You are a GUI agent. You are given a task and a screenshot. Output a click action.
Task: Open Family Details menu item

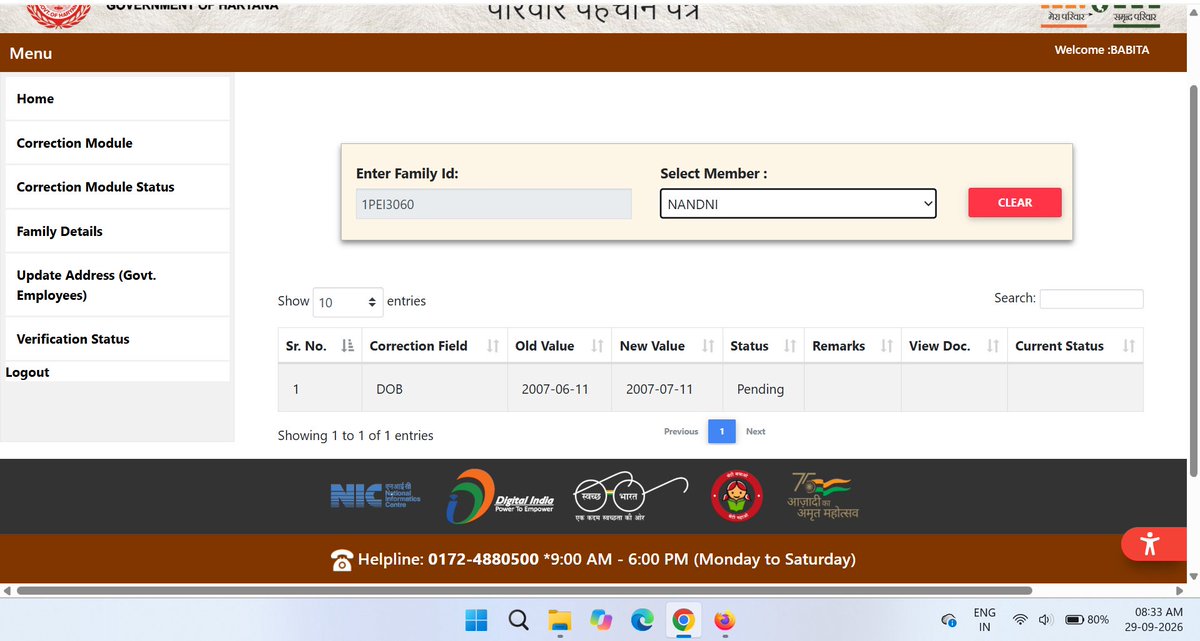(x=118, y=231)
